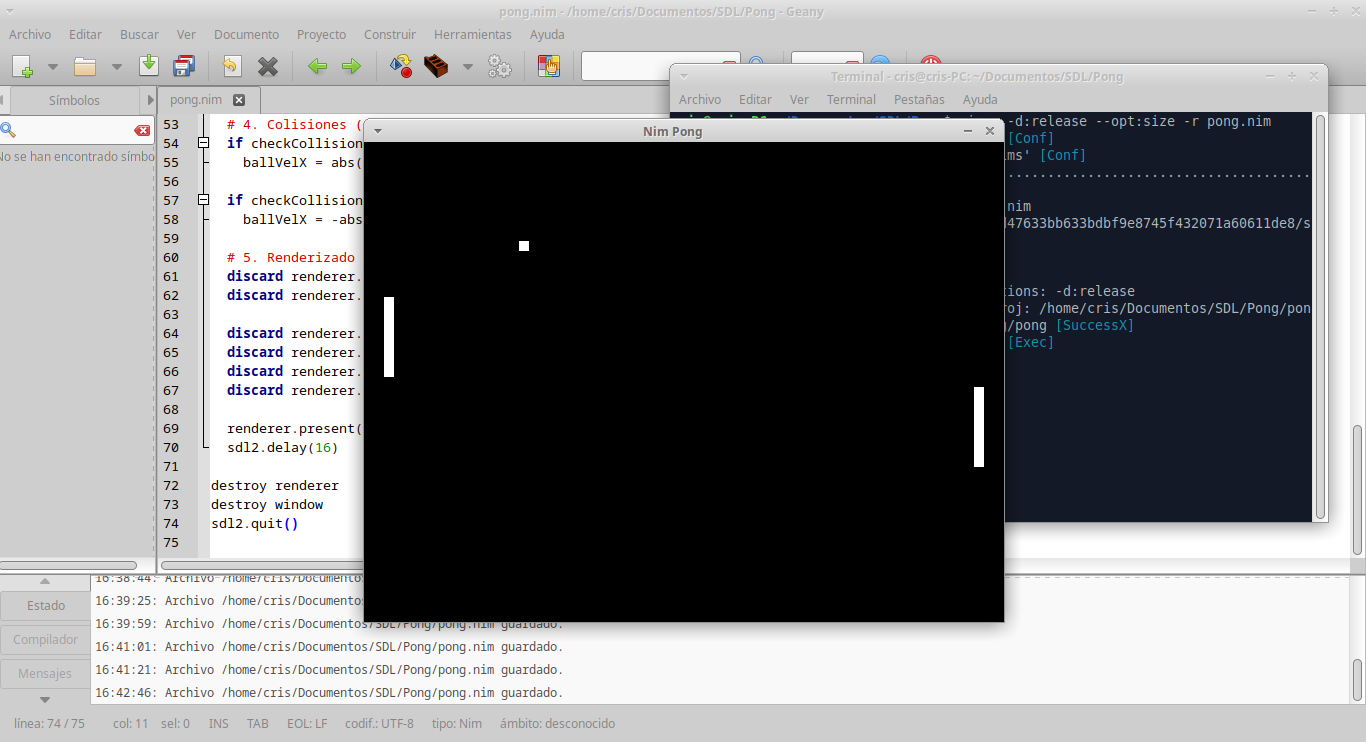Click the Build brick icon
The width and height of the screenshot is (1366, 742).
coord(436,67)
